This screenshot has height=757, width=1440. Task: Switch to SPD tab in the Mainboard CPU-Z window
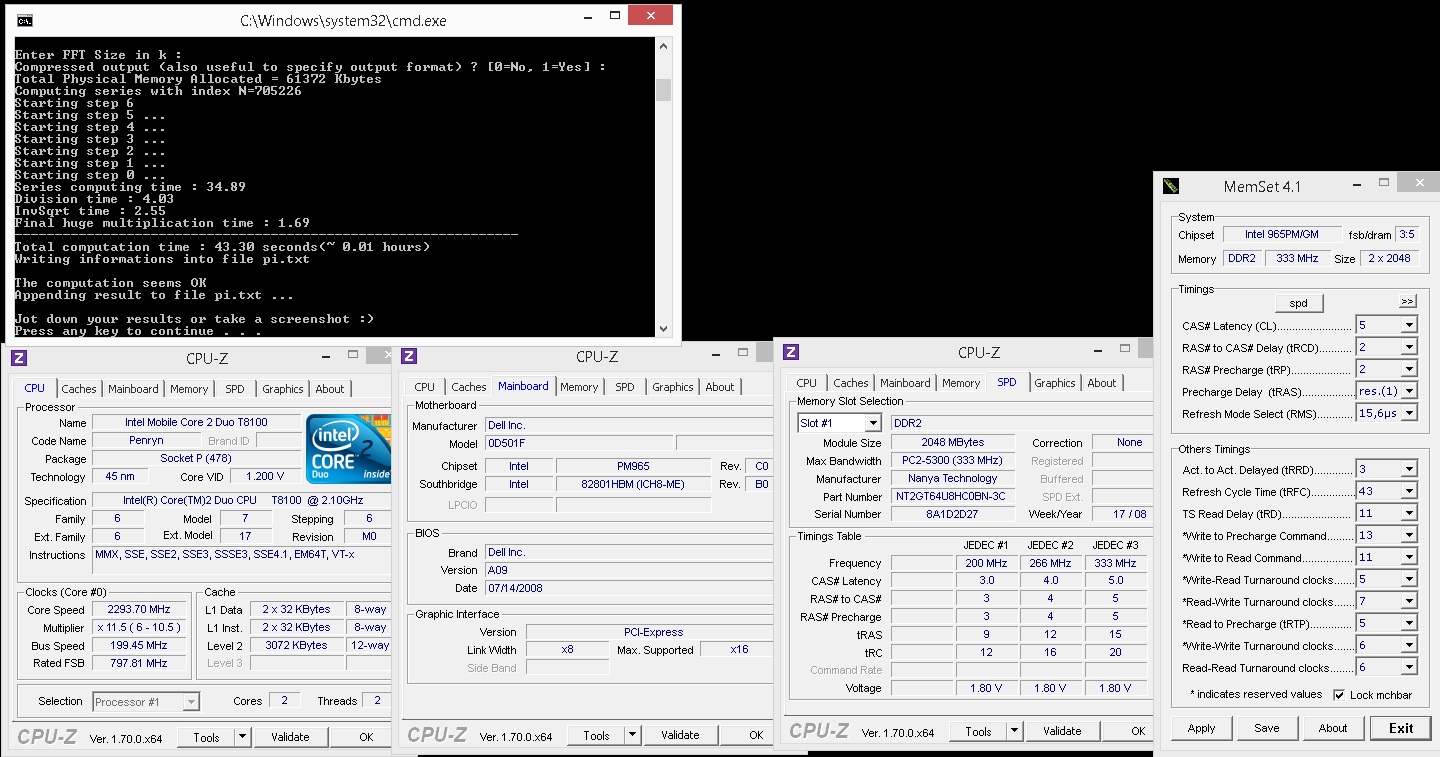click(x=625, y=387)
